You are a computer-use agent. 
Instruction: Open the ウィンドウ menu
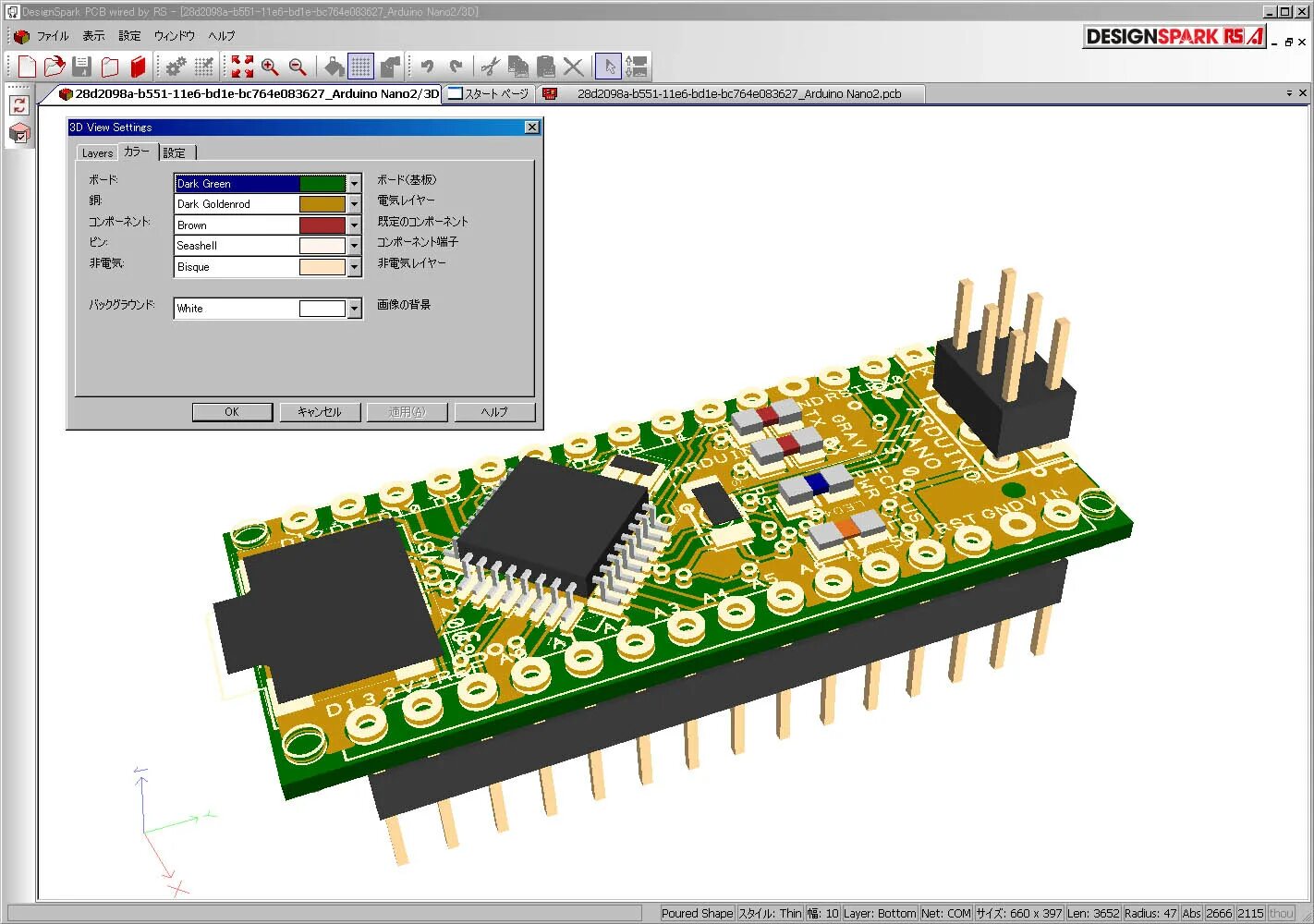pos(175,36)
